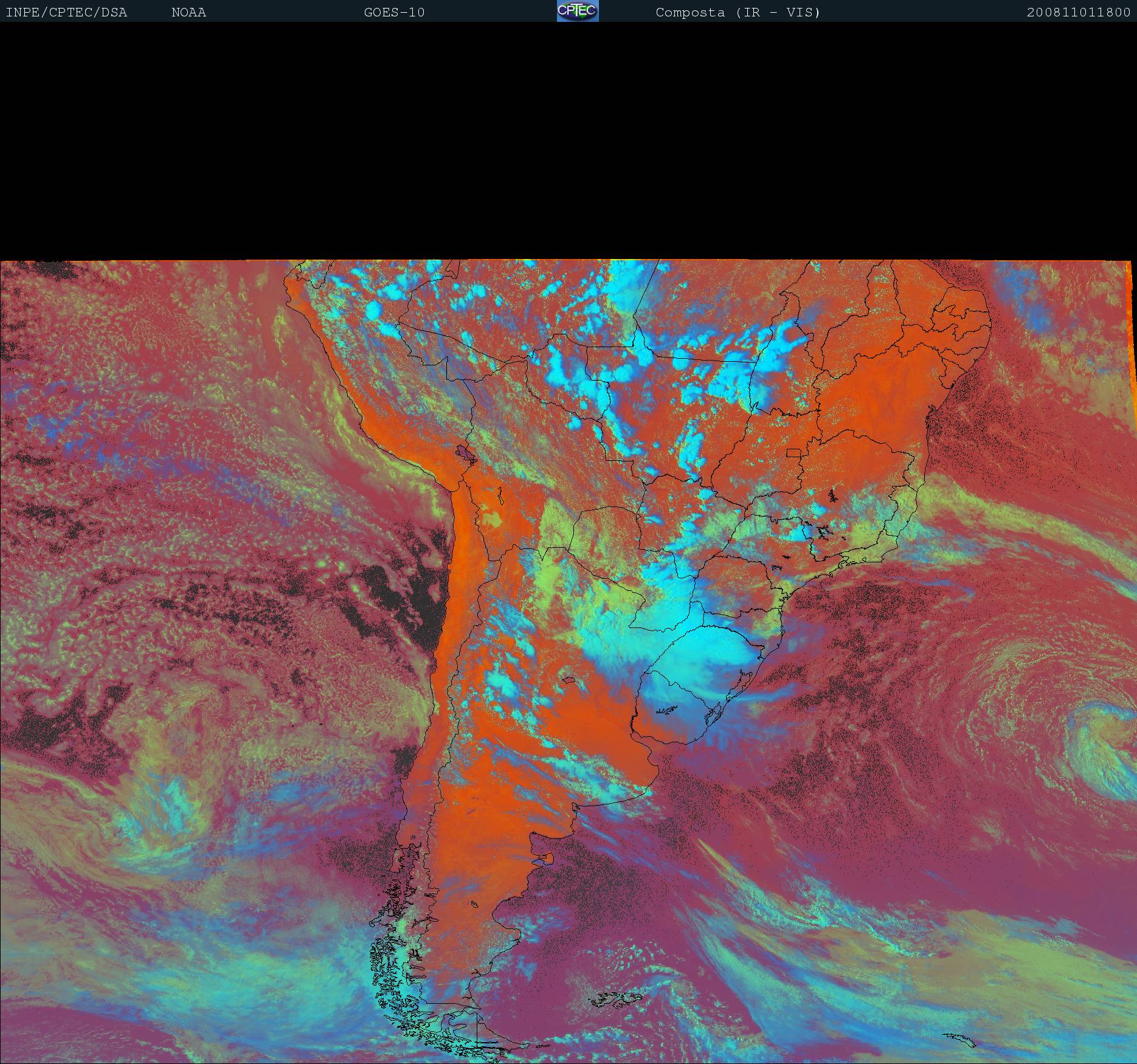Select the NOAA label in the header
This screenshot has height=1064, width=1137.
pos(188,12)
